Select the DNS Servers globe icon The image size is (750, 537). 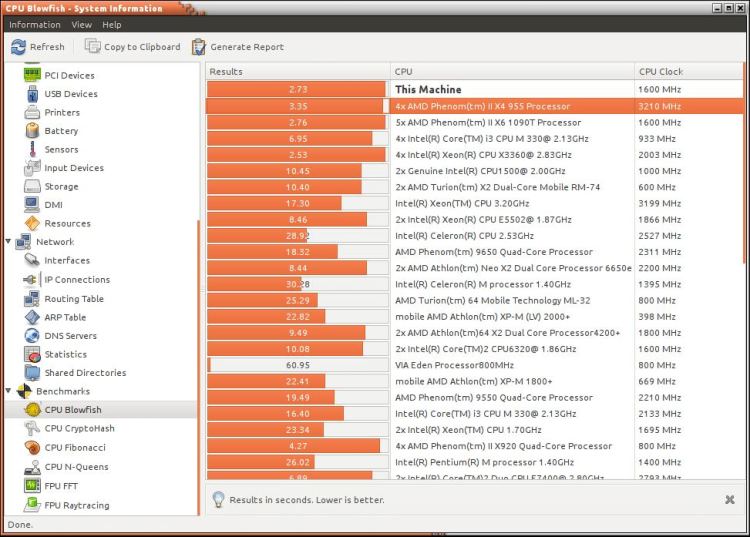tap(32, 336)
